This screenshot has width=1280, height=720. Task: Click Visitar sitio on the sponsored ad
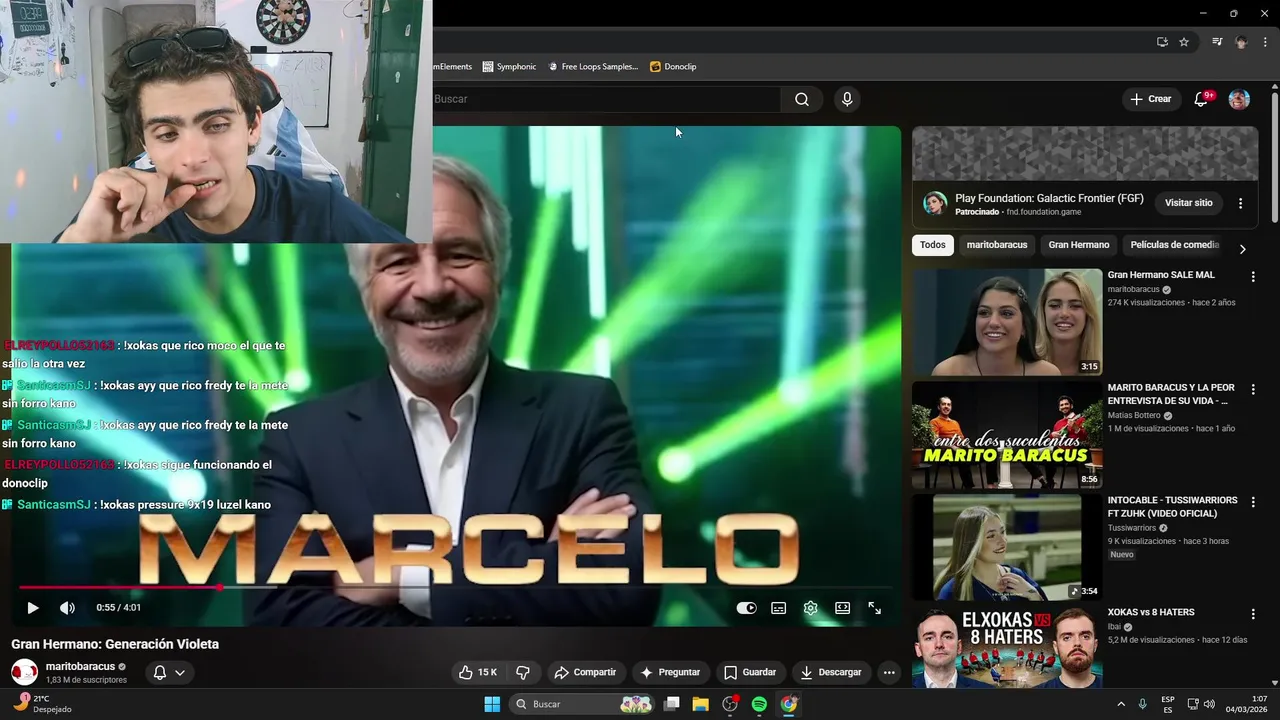pos(1188,203)
